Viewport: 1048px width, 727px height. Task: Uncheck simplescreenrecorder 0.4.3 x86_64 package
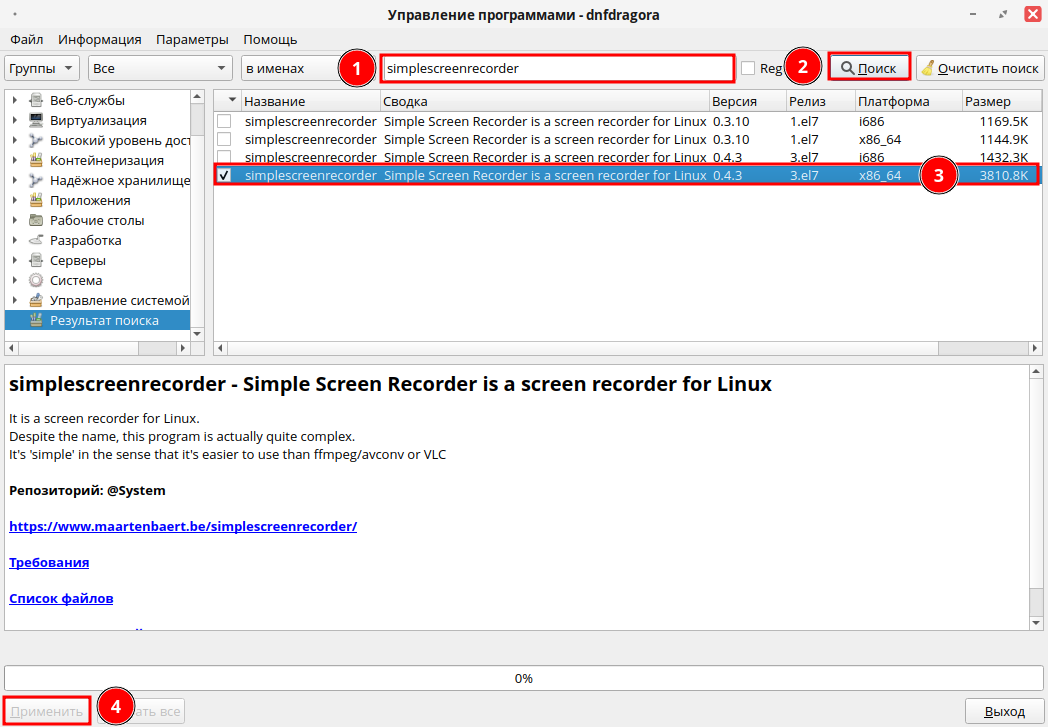(x=224, y=175)
